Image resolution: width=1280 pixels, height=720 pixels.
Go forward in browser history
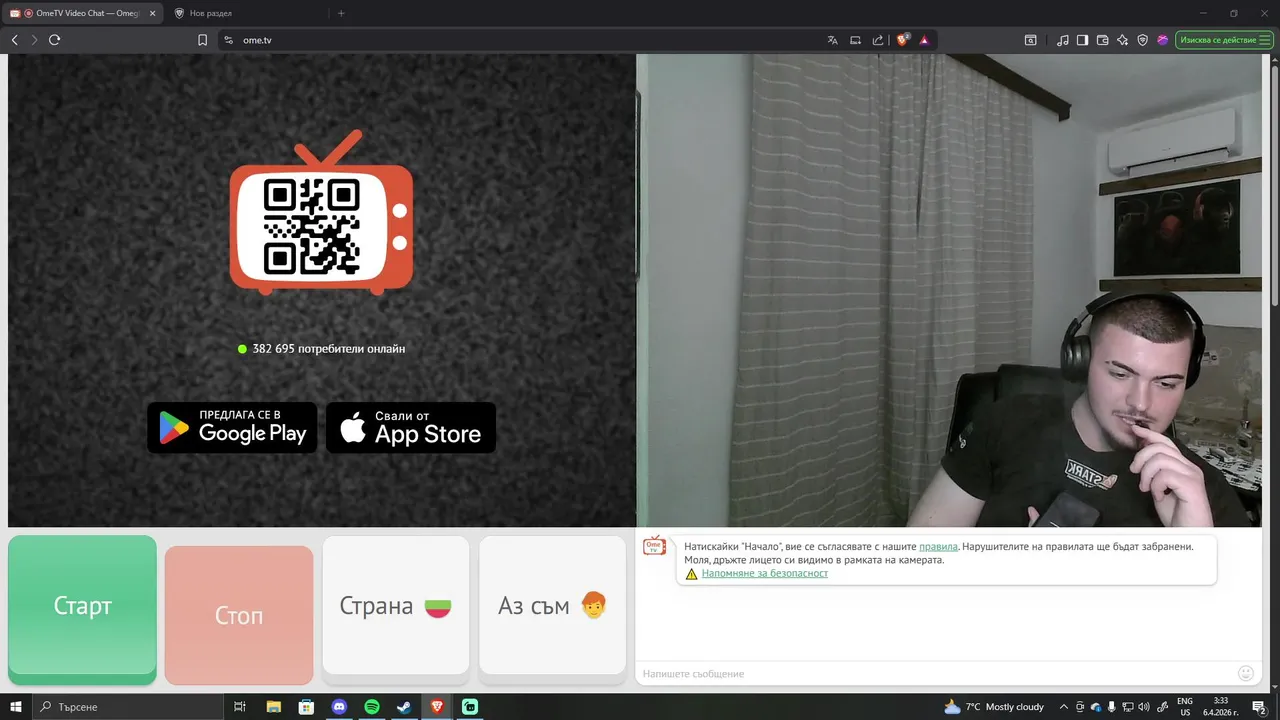(34, 40)
